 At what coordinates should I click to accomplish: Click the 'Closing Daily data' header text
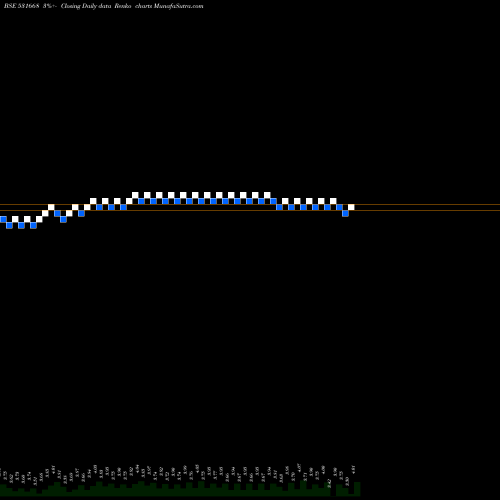pyautogui.click(x=86, y=6)
